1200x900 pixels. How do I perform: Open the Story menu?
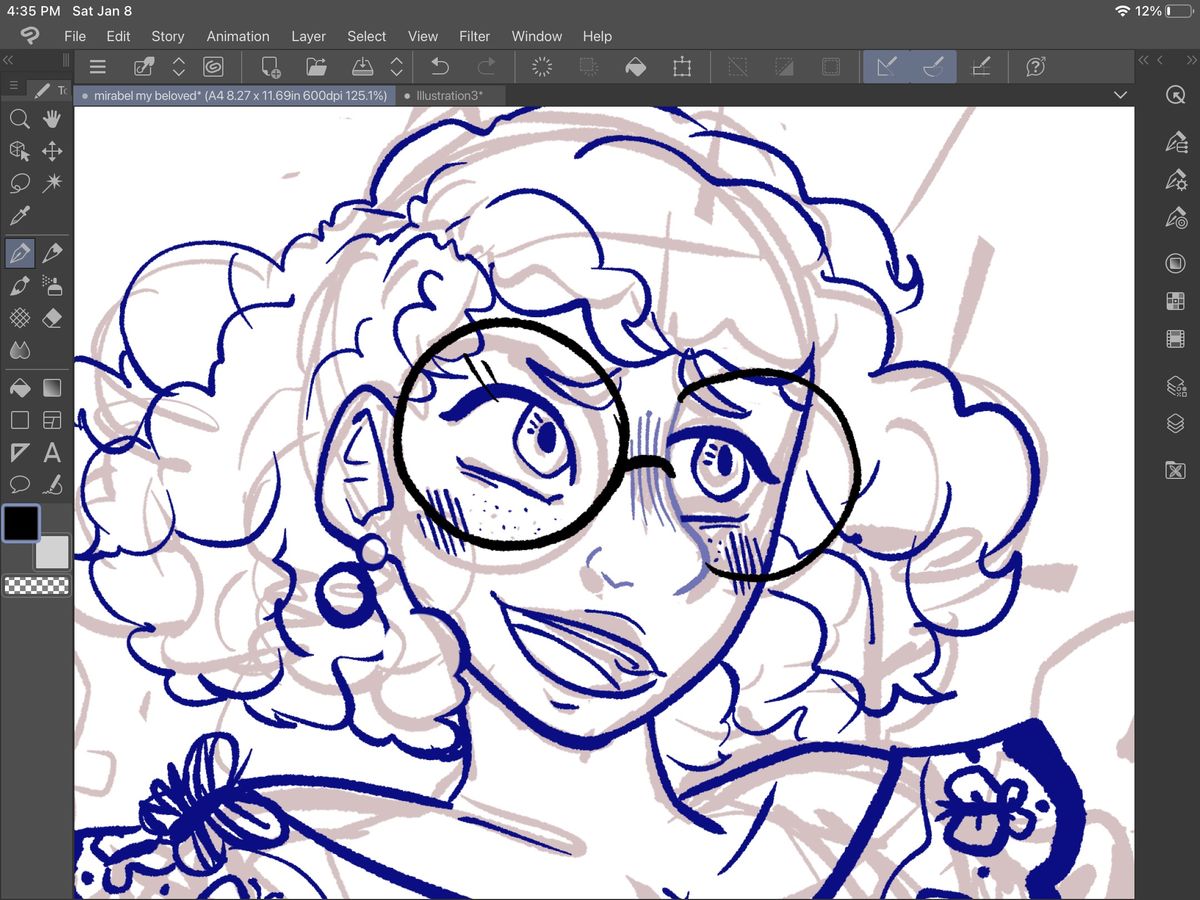(167, 36)
